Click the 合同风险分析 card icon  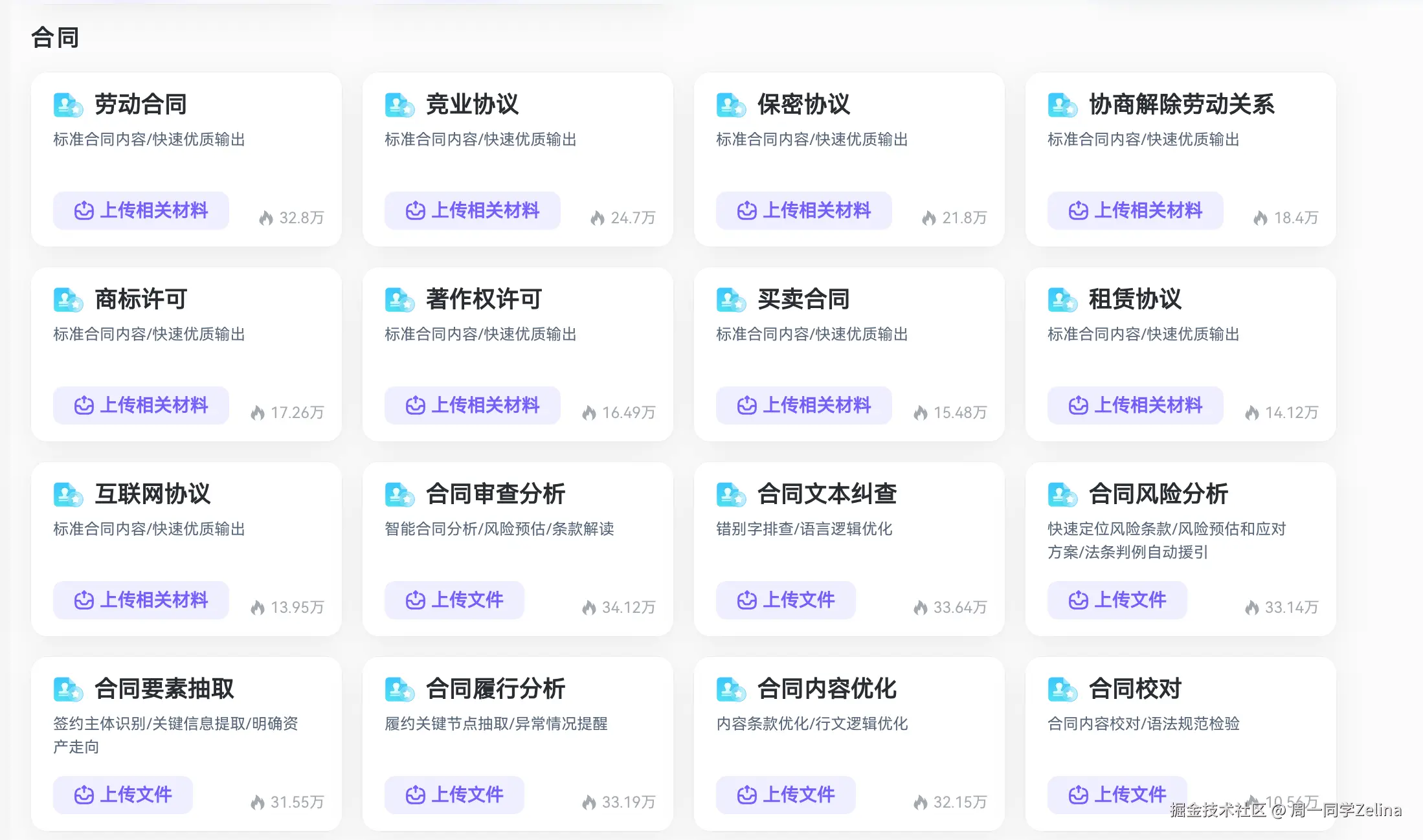click(x=1062, y=494)
